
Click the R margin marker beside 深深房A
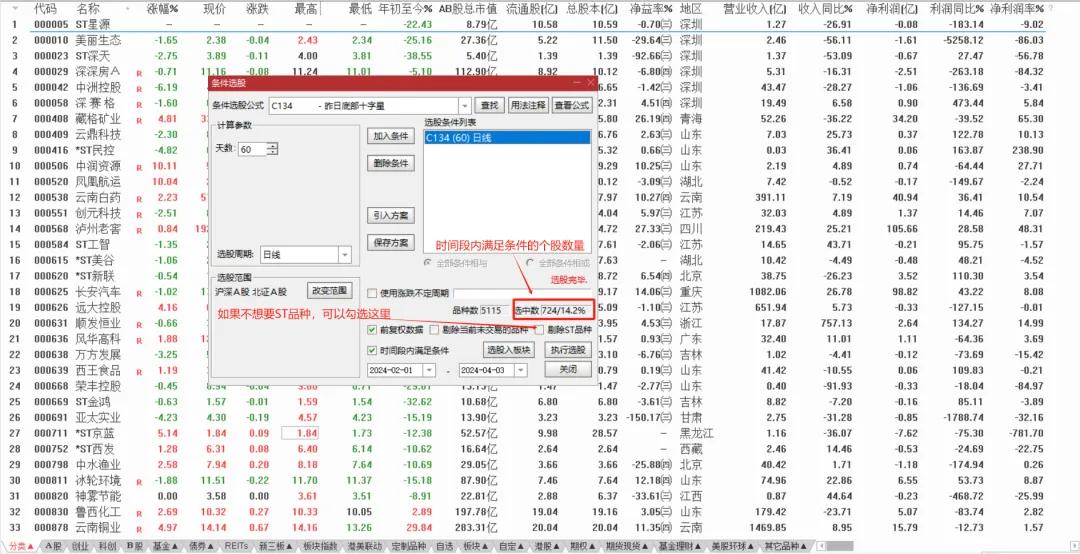coord(139,73)
